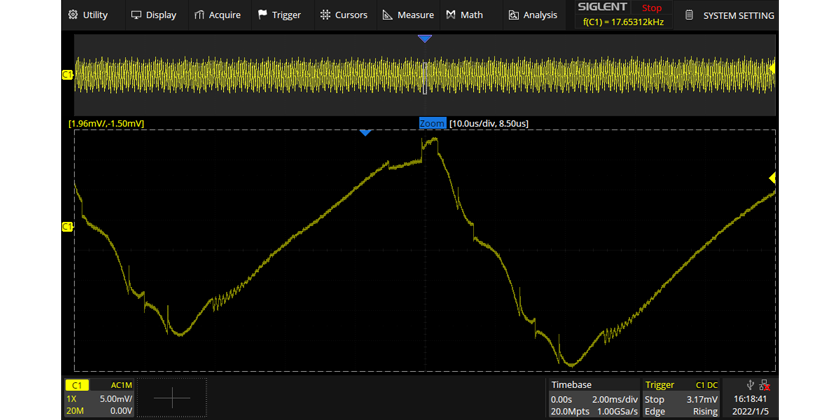Image resolution: width=840 pixels, height=420 pixels.
Task: Click the Acquire waveform icon
Action: pyautogui.click(x=200, y=15)
